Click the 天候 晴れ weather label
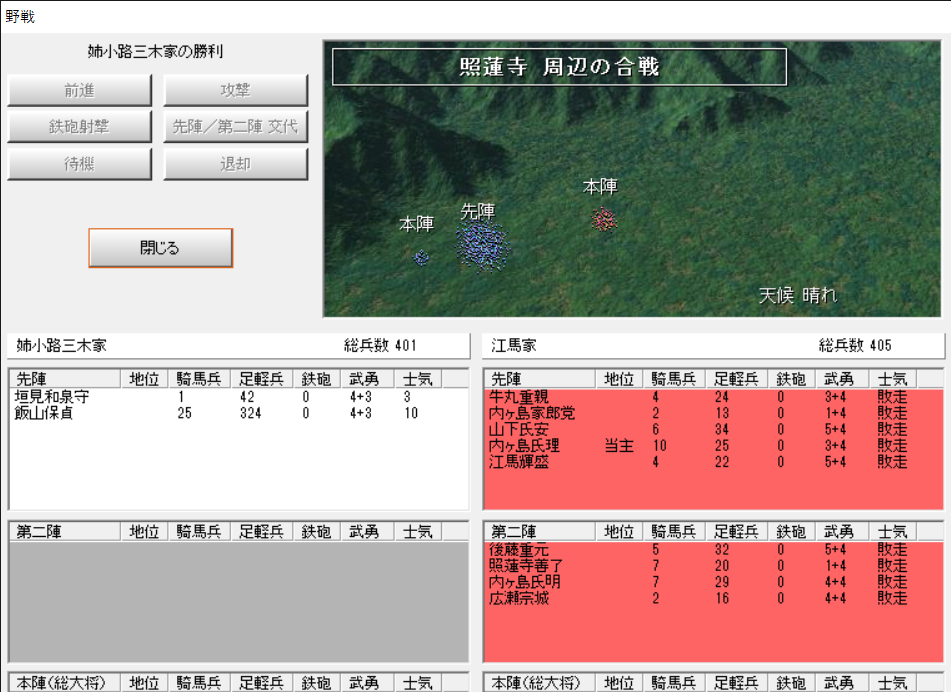951x692 pixels. [x=797, y=295]
